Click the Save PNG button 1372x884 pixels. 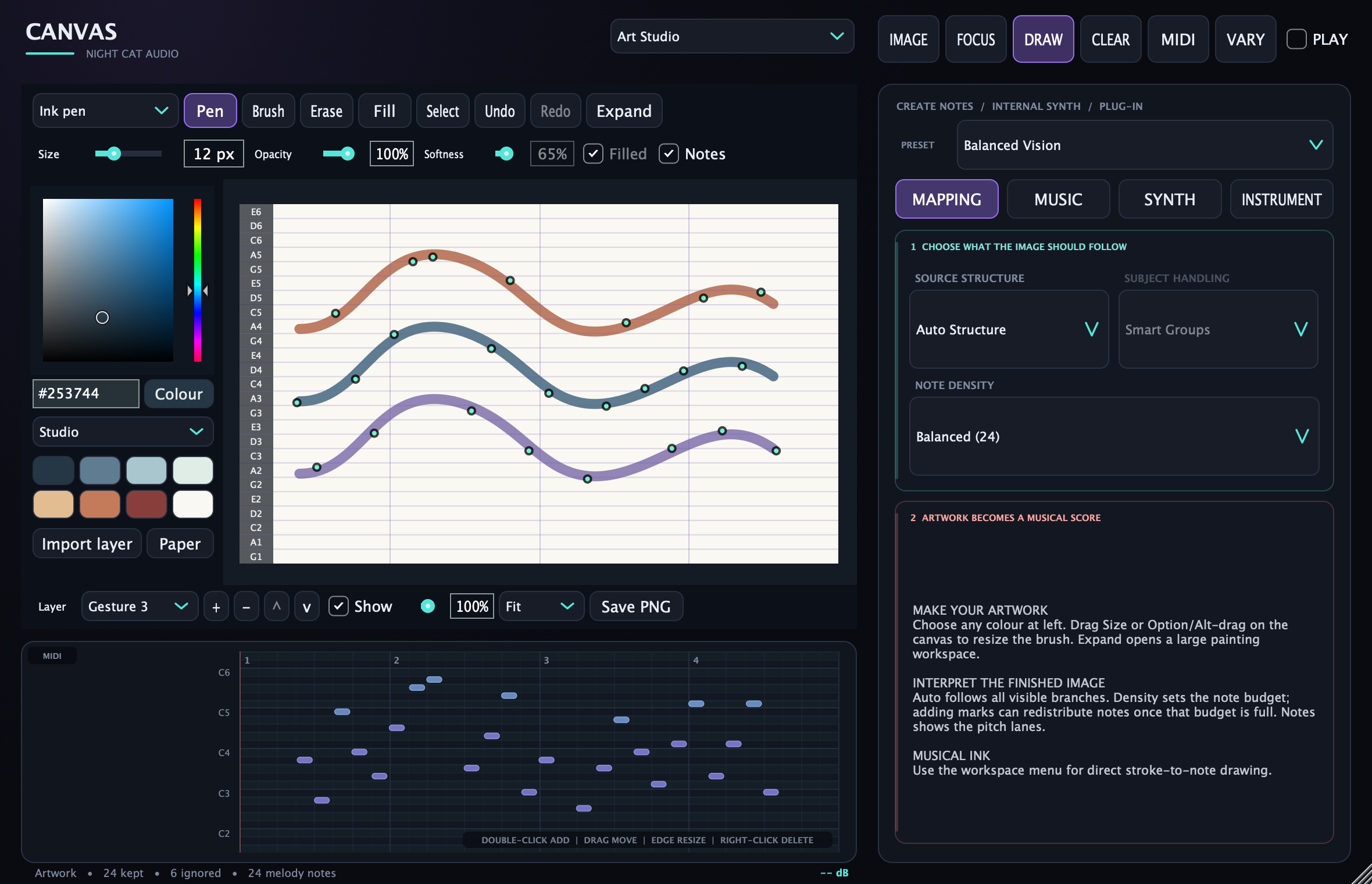click(636, 607)
